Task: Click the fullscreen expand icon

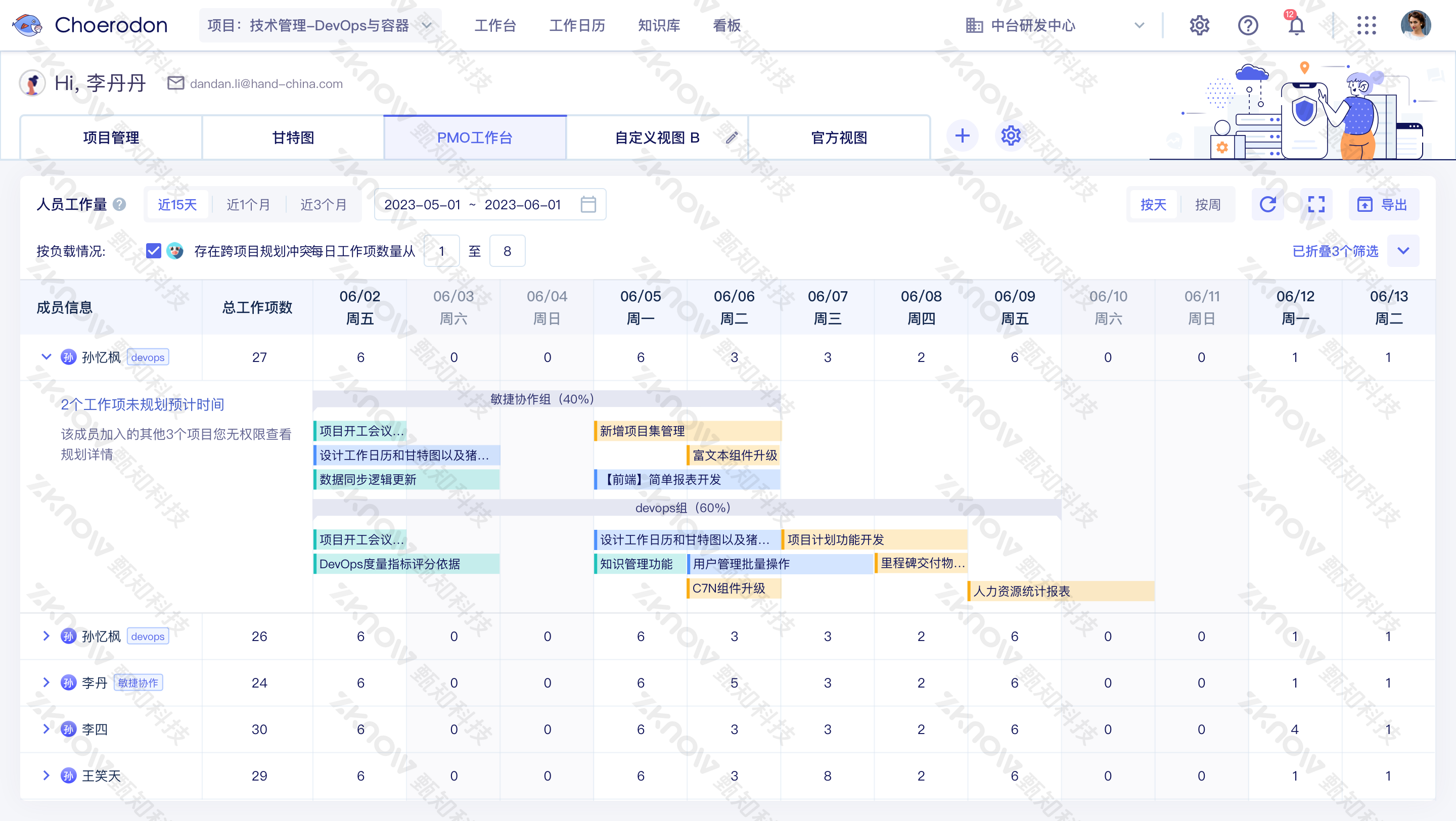Action: click(x=1316, y=204)
